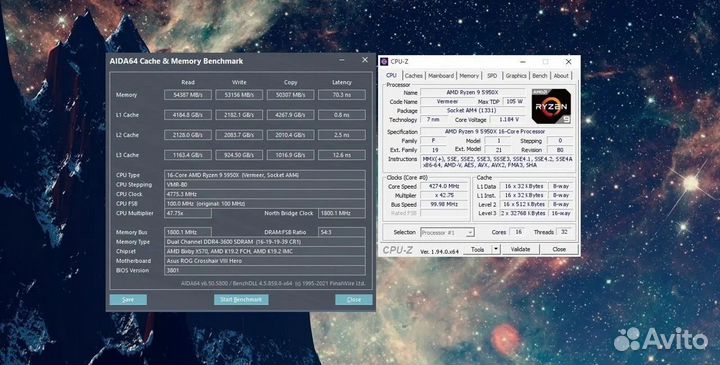Click the Code Name value Vermeer

point(447,101)
